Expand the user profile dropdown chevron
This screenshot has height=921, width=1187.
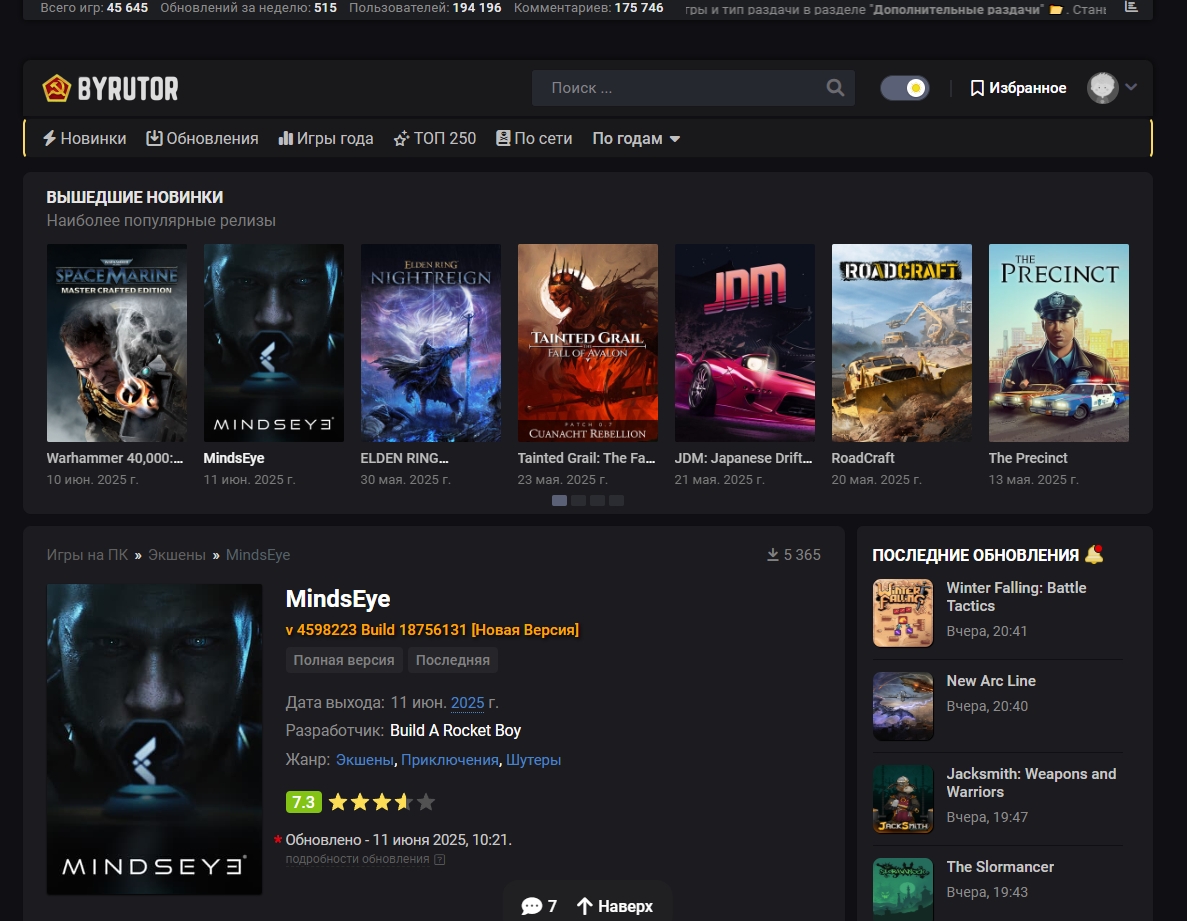pyautogui.click(x=1131, y=87)
